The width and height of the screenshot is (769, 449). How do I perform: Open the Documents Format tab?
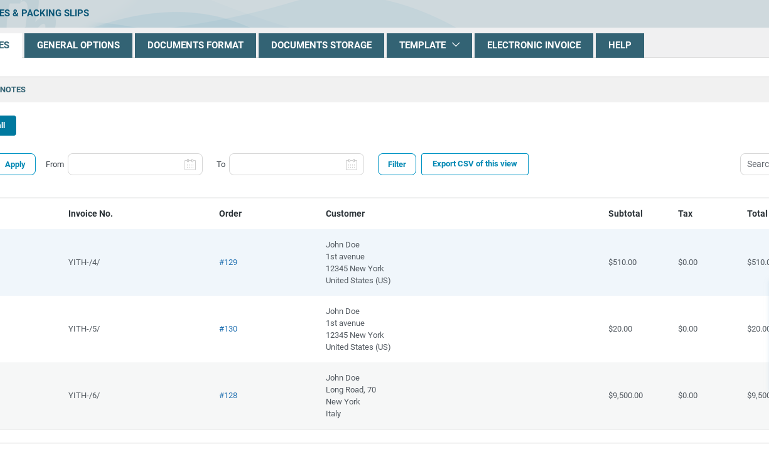(195, 45)
